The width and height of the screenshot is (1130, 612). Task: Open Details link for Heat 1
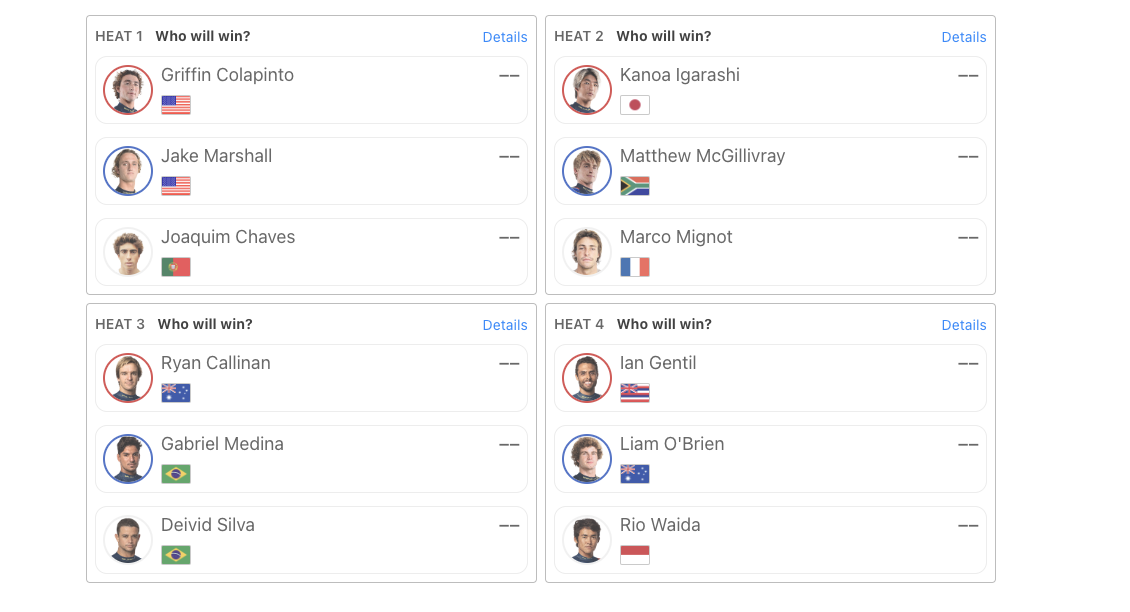pyautogui.click(x=504, y=37)
